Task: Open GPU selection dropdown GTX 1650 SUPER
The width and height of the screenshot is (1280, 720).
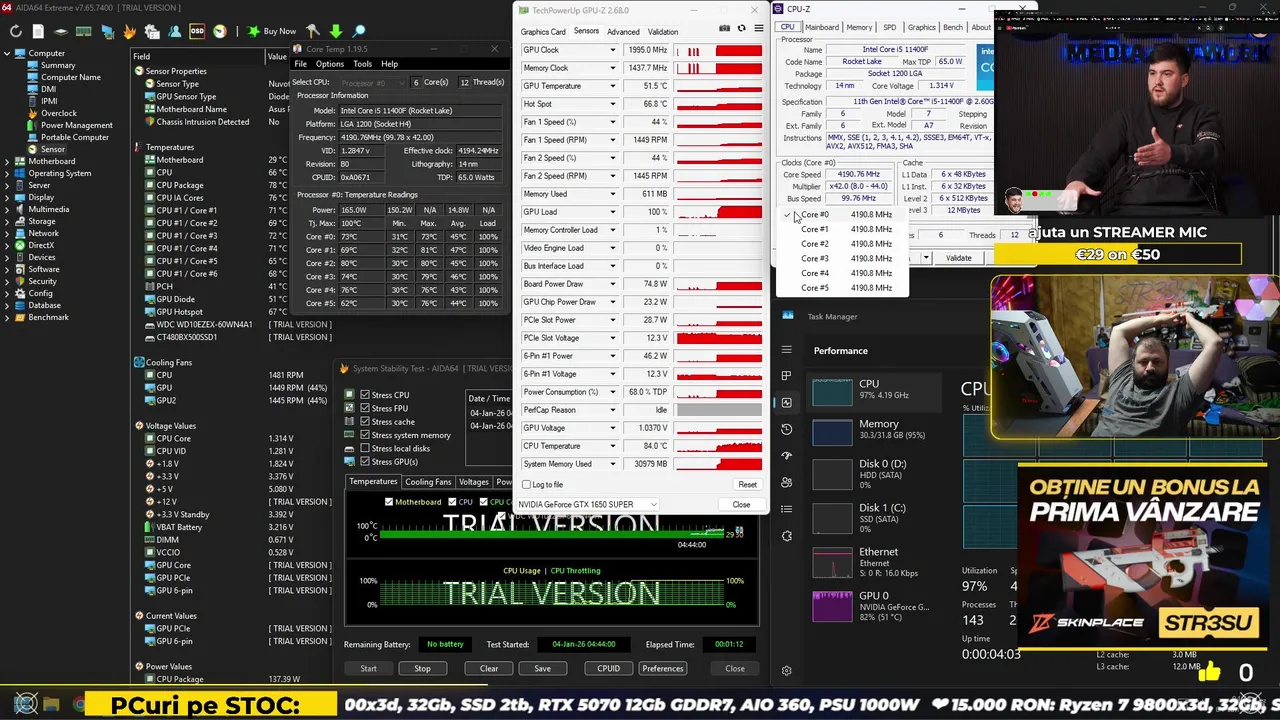Action: [587, 504]
